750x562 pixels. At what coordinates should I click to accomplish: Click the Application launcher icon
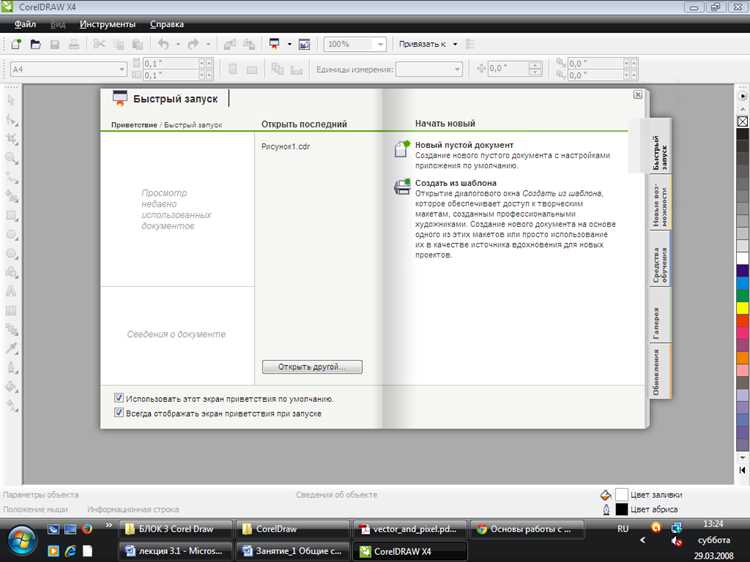tap(275, 44)
